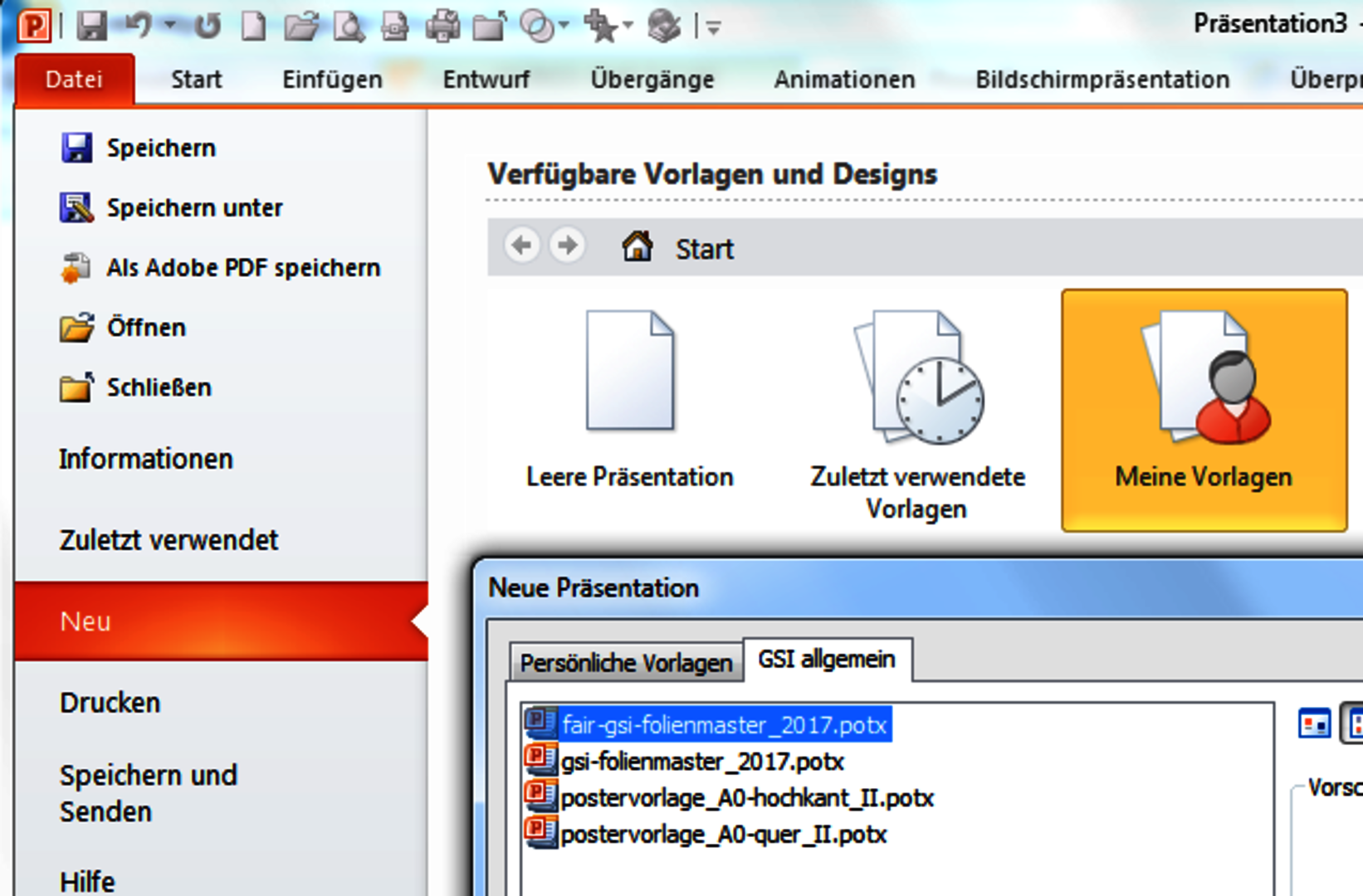Click the print preview magnifier icon
The height and width of the screenshot is (896, 1363).
[x=349, y=26]
